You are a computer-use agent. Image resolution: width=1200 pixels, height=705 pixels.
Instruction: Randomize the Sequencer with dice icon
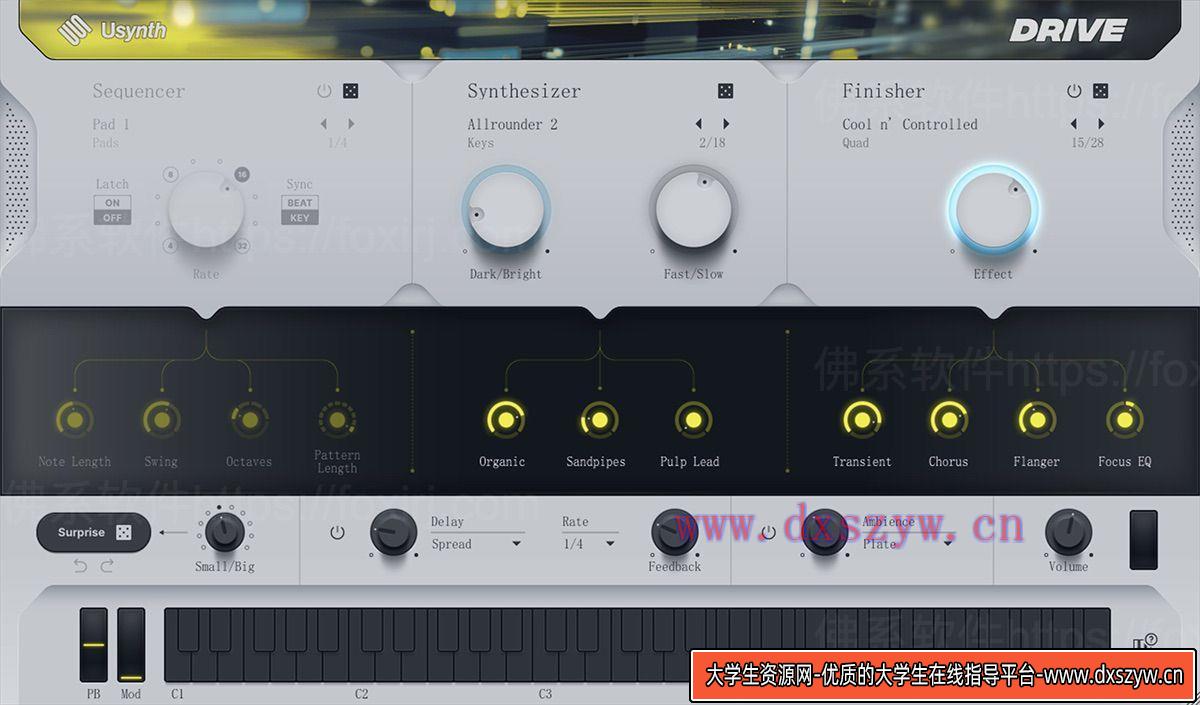point(351,91)
